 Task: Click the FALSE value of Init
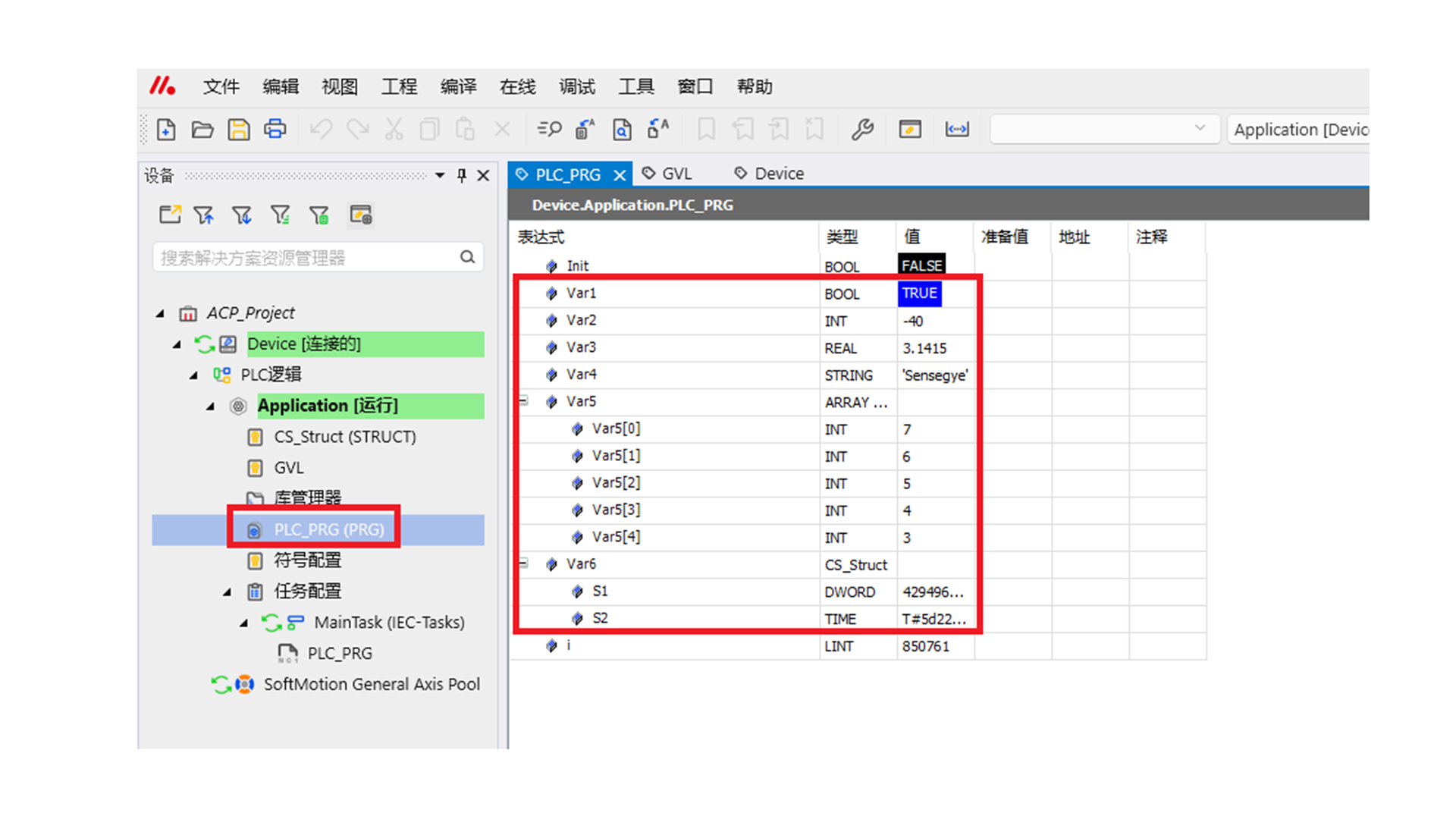[x=921, y=265]
